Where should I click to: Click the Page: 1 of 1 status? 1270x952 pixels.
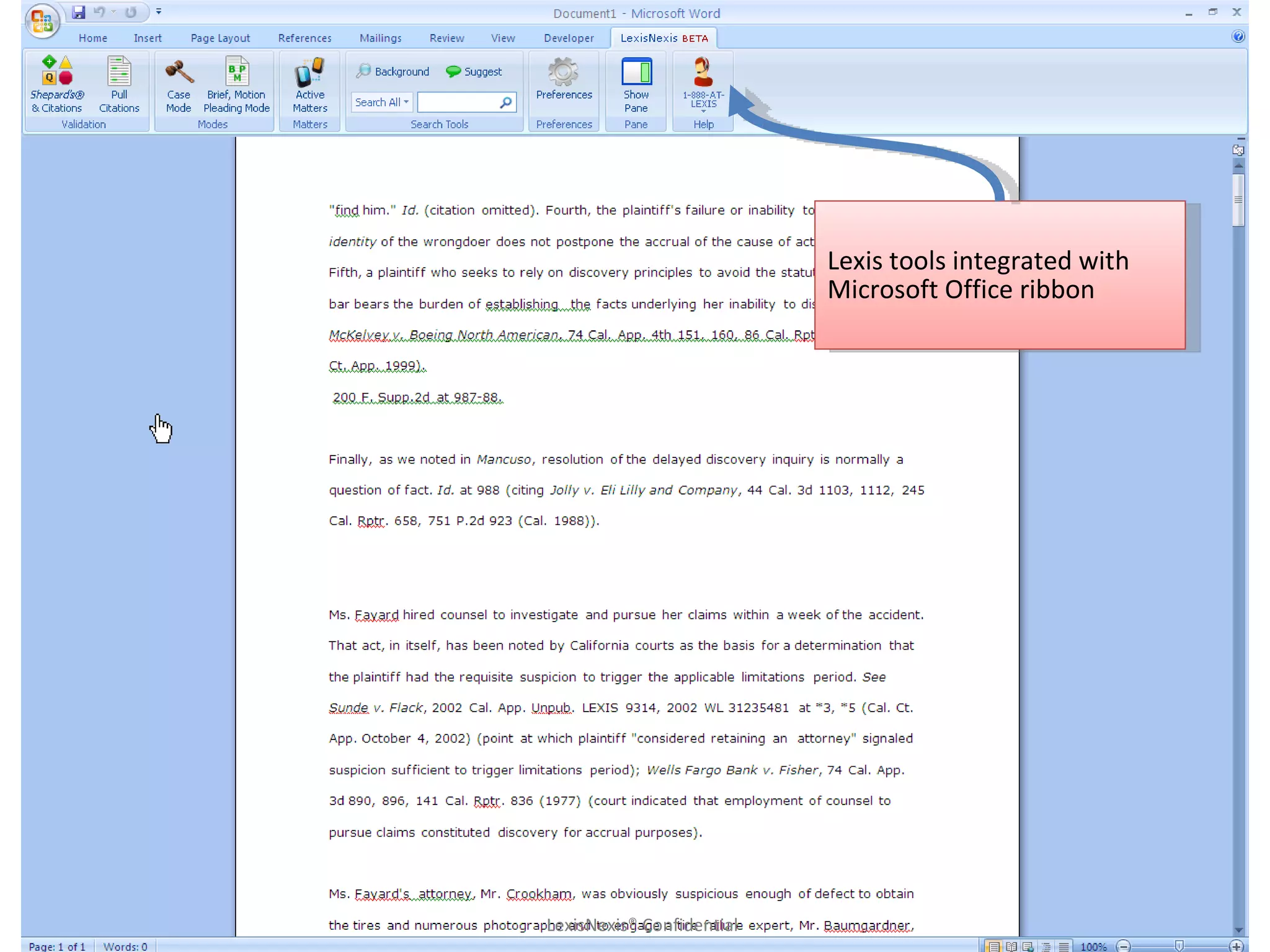click(57, 946)
